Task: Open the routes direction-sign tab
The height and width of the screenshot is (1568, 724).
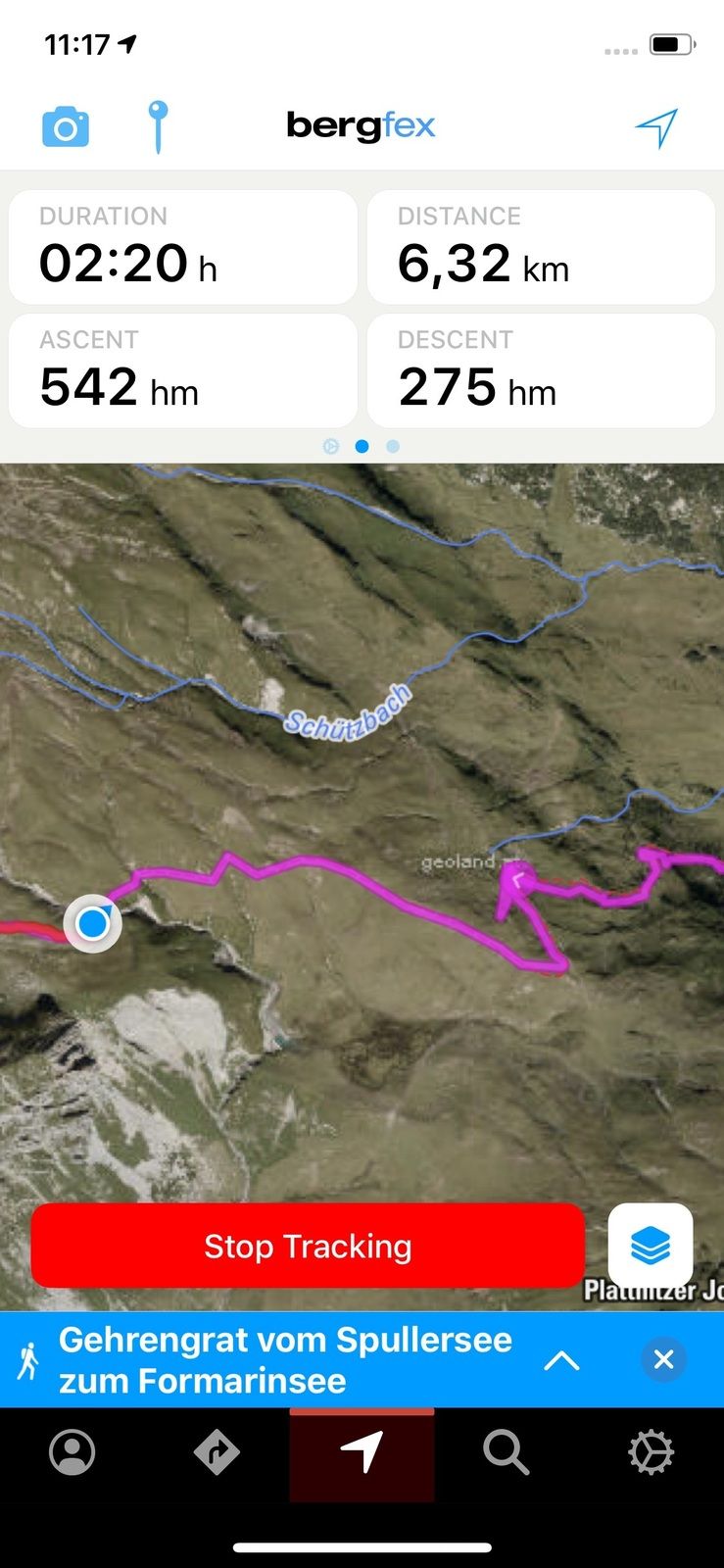Action: pos(217,1452)
